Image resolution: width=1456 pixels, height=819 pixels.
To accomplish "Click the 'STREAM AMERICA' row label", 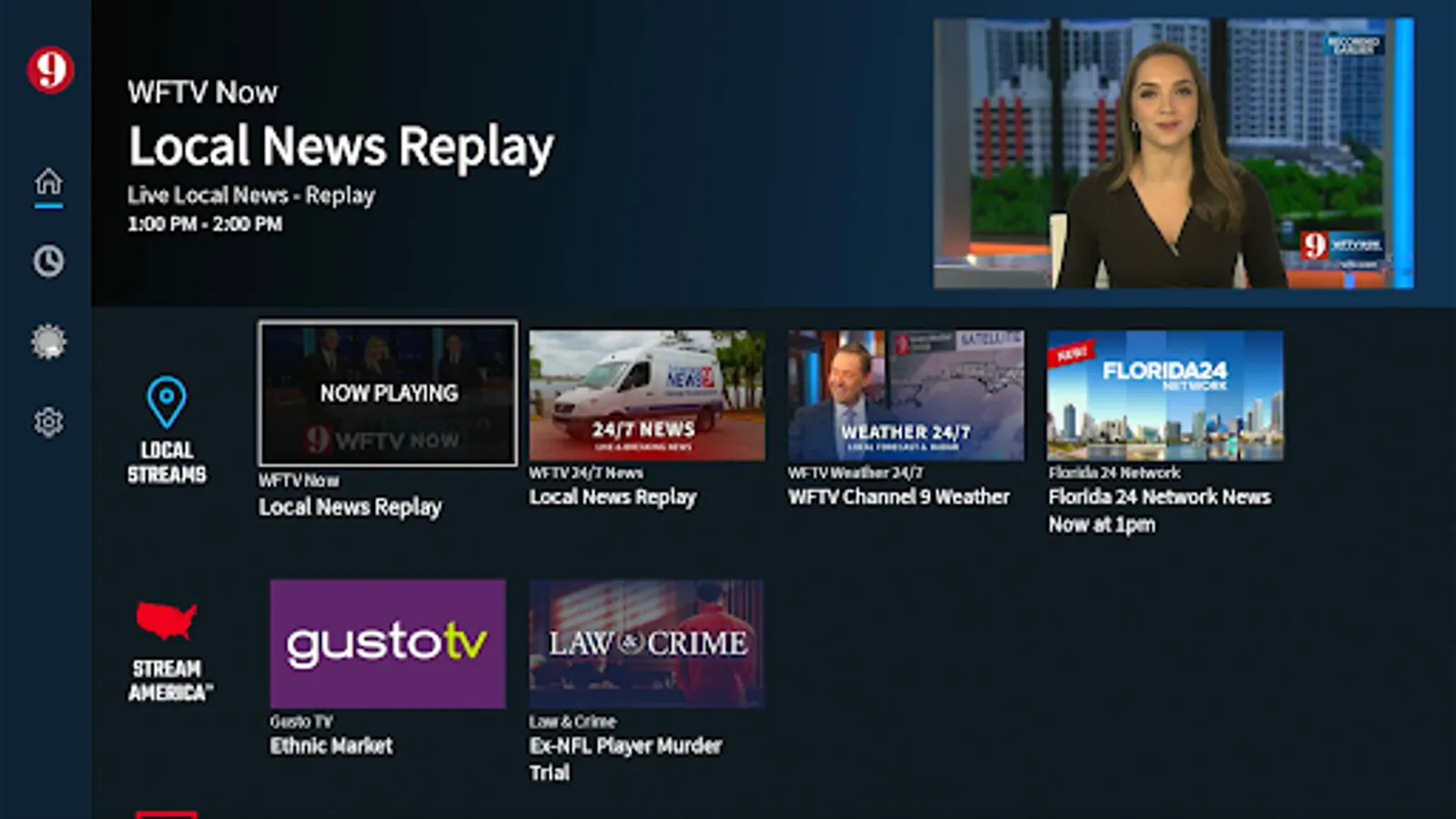I will point(170,681).
